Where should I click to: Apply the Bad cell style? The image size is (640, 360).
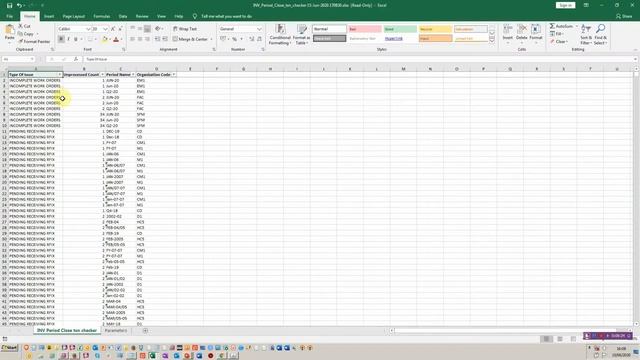pyautogui.click(x=365, y=29)
